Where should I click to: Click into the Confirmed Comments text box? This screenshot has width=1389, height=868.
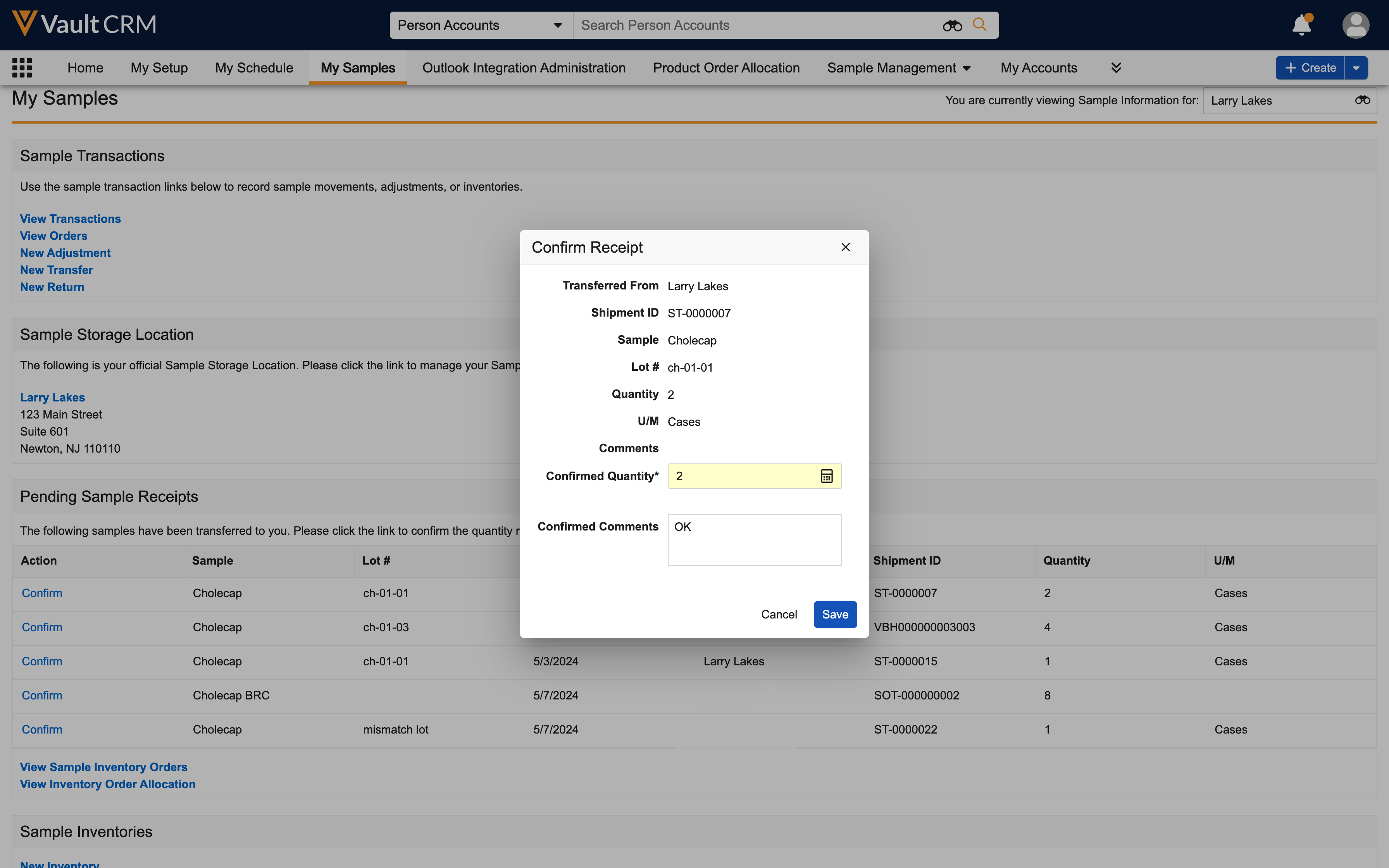pyautogui.click(x=754, y=540)
